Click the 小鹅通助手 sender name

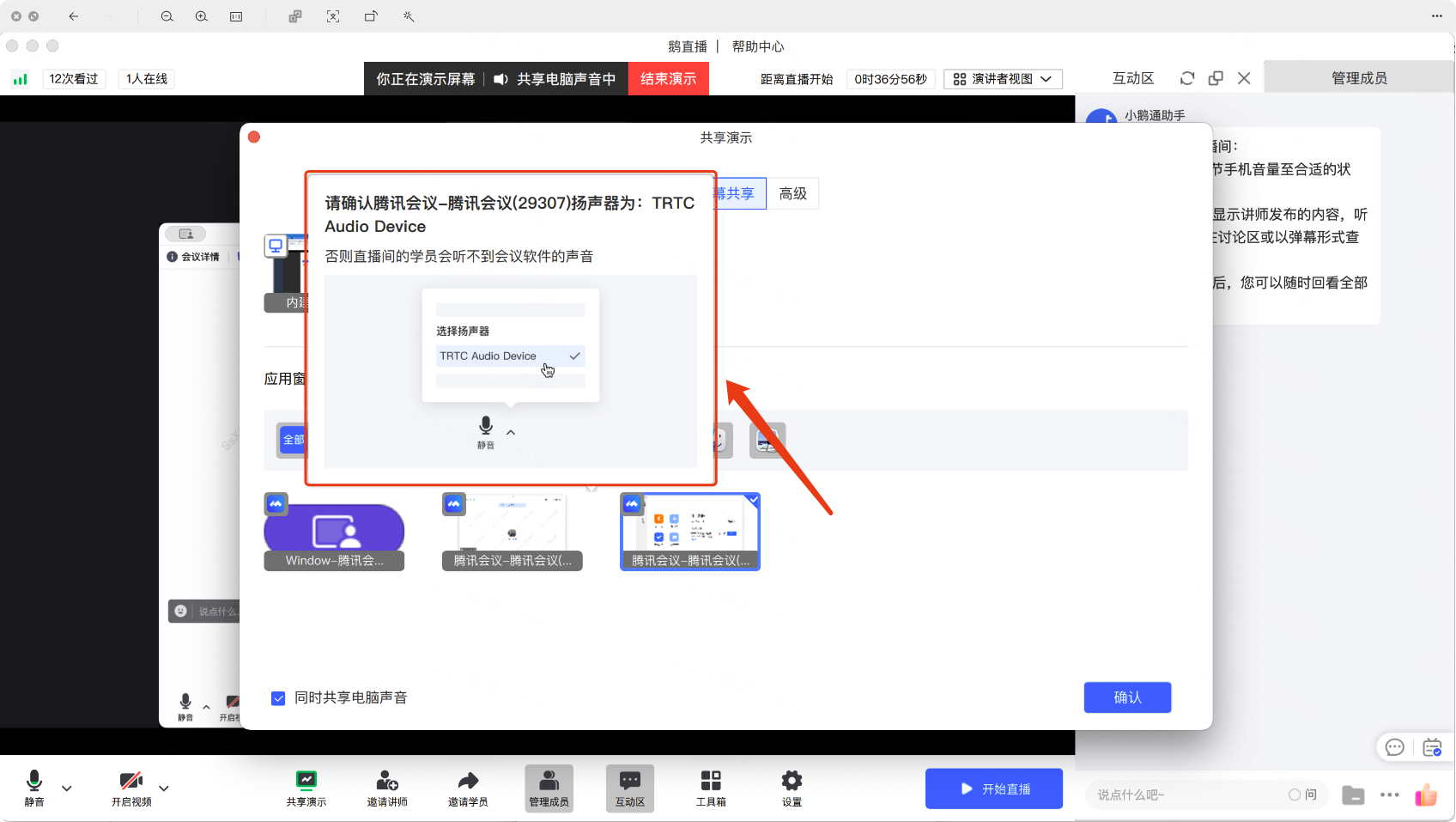pos(1155,115)
